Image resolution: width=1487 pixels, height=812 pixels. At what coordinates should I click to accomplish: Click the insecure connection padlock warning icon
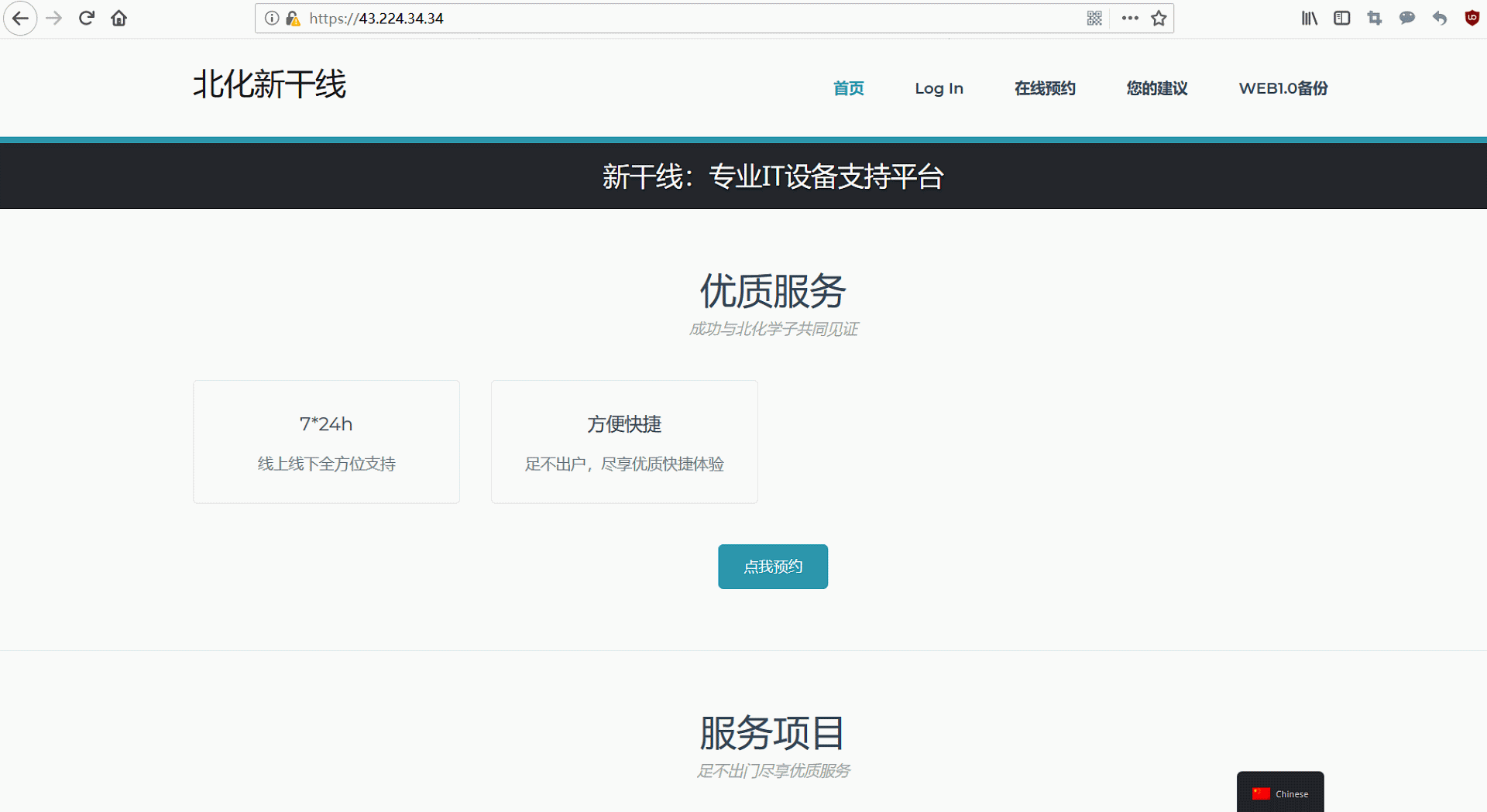[293, 19]
